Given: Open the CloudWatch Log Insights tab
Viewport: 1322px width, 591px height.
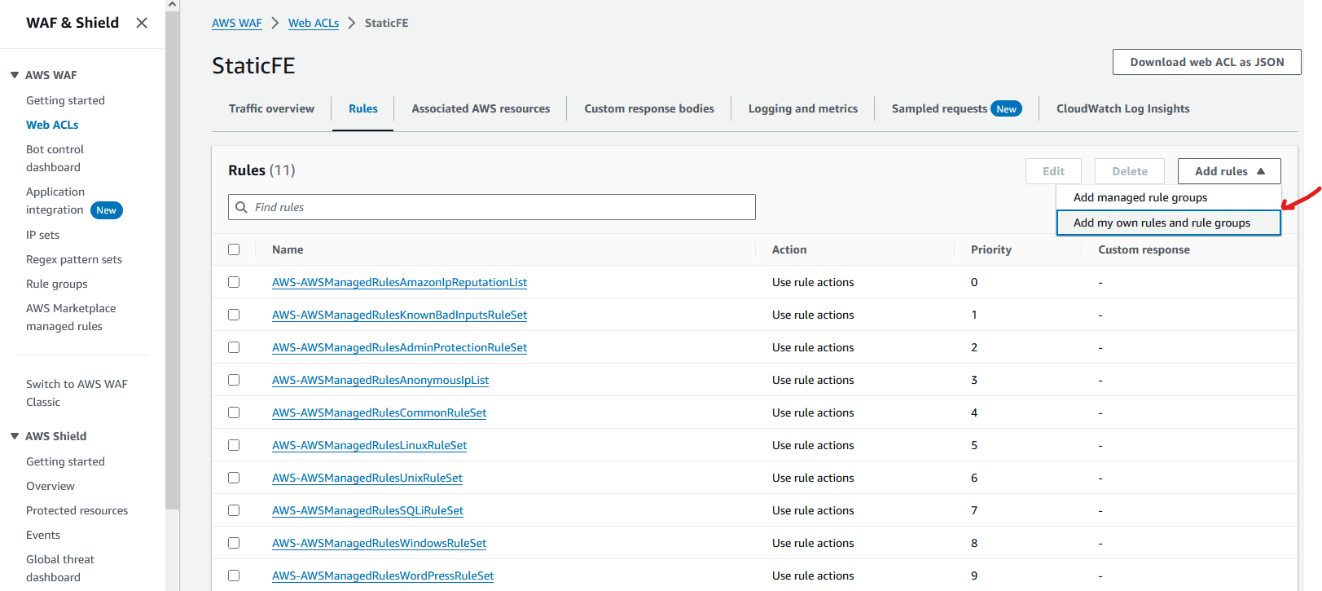Looking at the screenshot, I should (x=1123, y=109).
